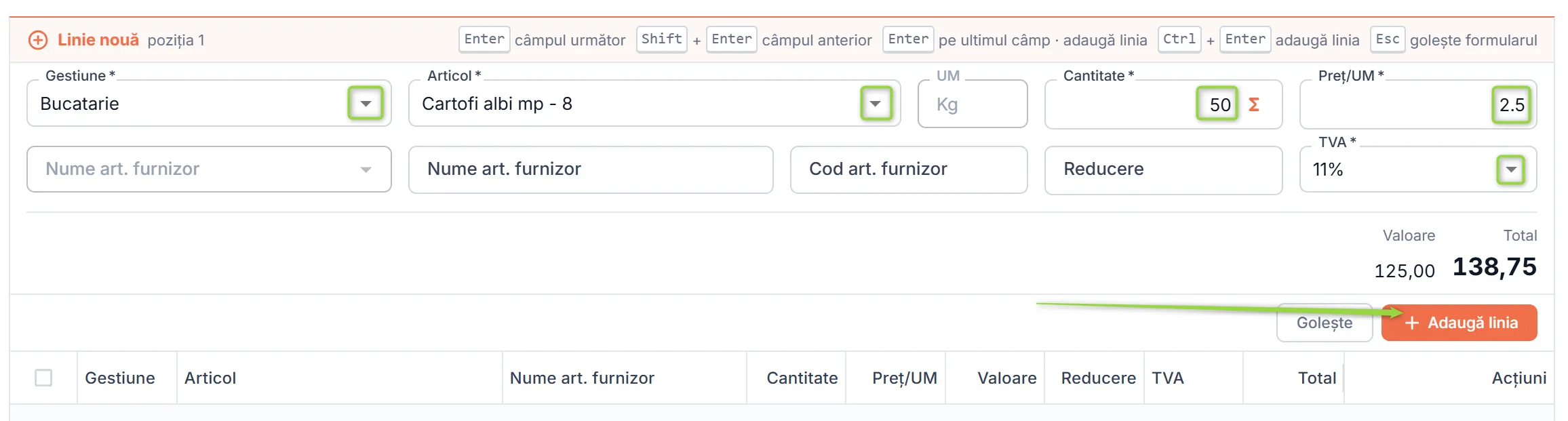Tick the select-all checkbox in table header
This screenshot has height=421, width=1568.
[43, 378]
